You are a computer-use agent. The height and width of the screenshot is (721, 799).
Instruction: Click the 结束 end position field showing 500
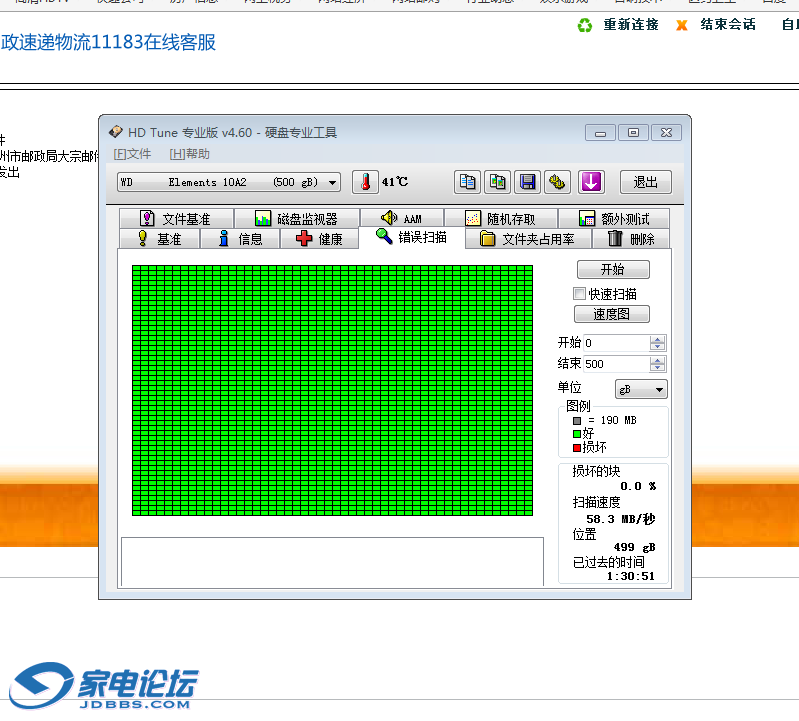617,364
